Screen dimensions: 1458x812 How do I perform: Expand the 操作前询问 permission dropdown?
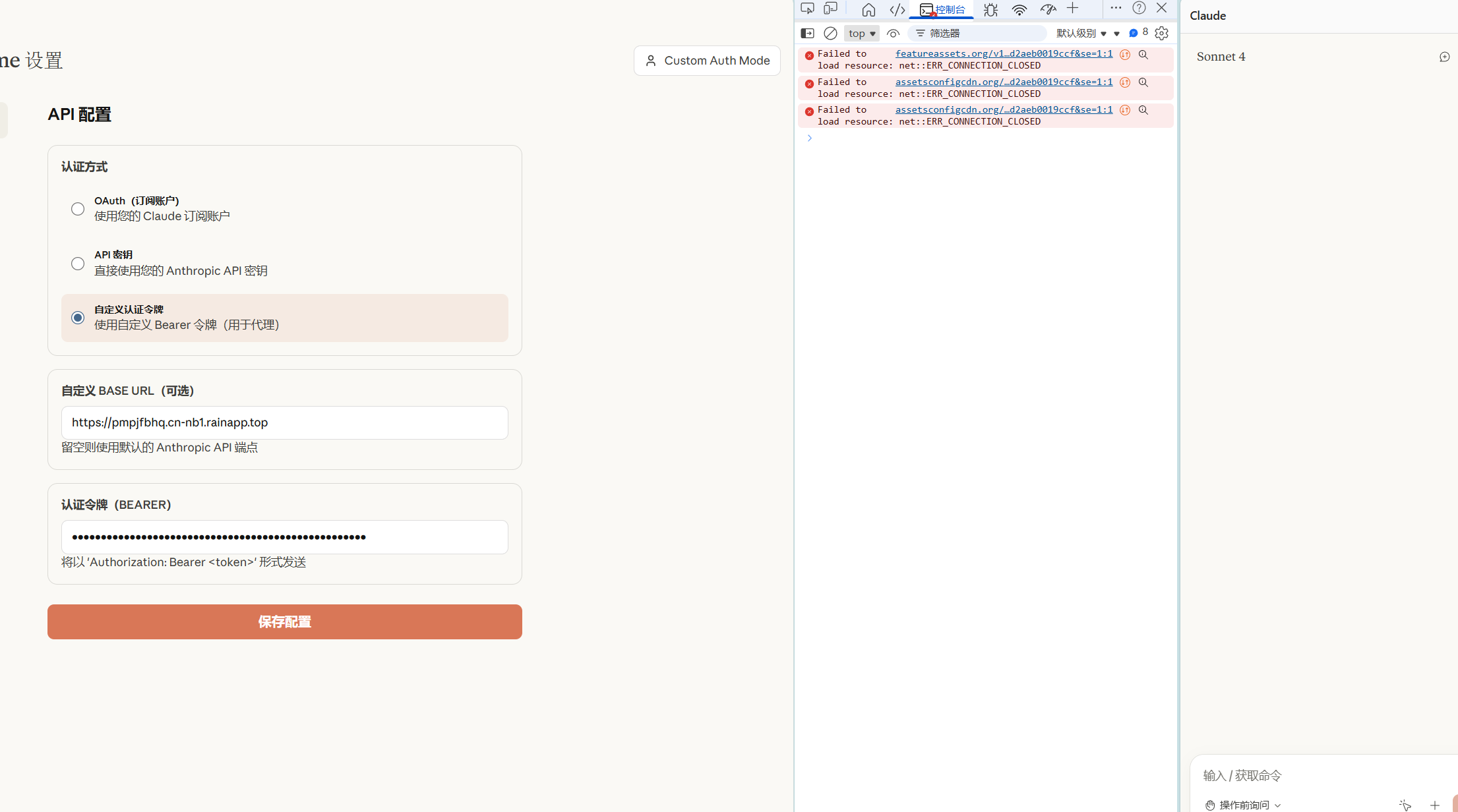pos(1243,805)
